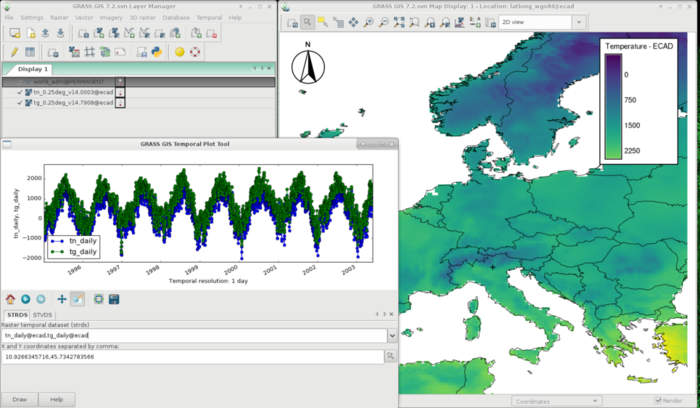Open Python shell icon in Layer Manager
The width and height of the screenshot is (700, 408).
157,52
